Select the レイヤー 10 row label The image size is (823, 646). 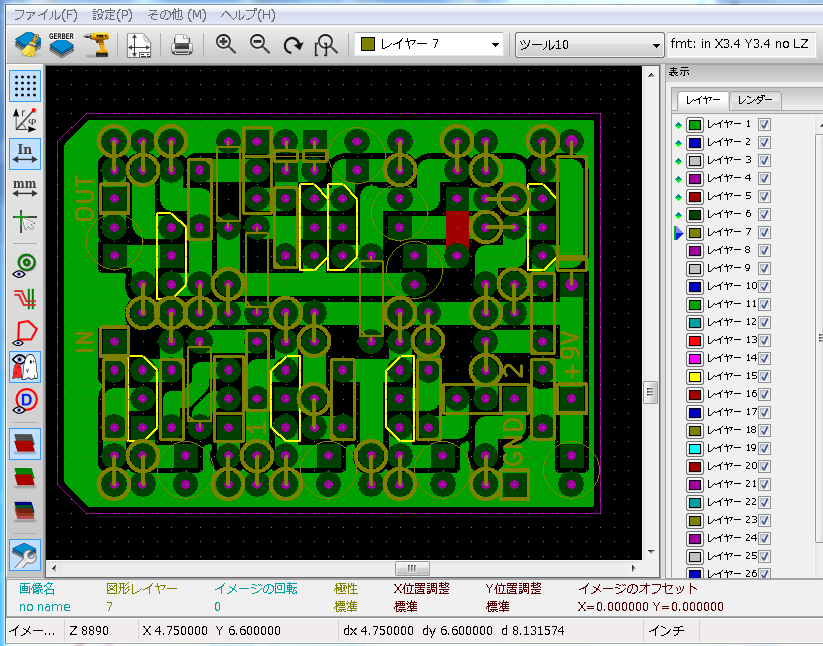(x=732, y=287)
